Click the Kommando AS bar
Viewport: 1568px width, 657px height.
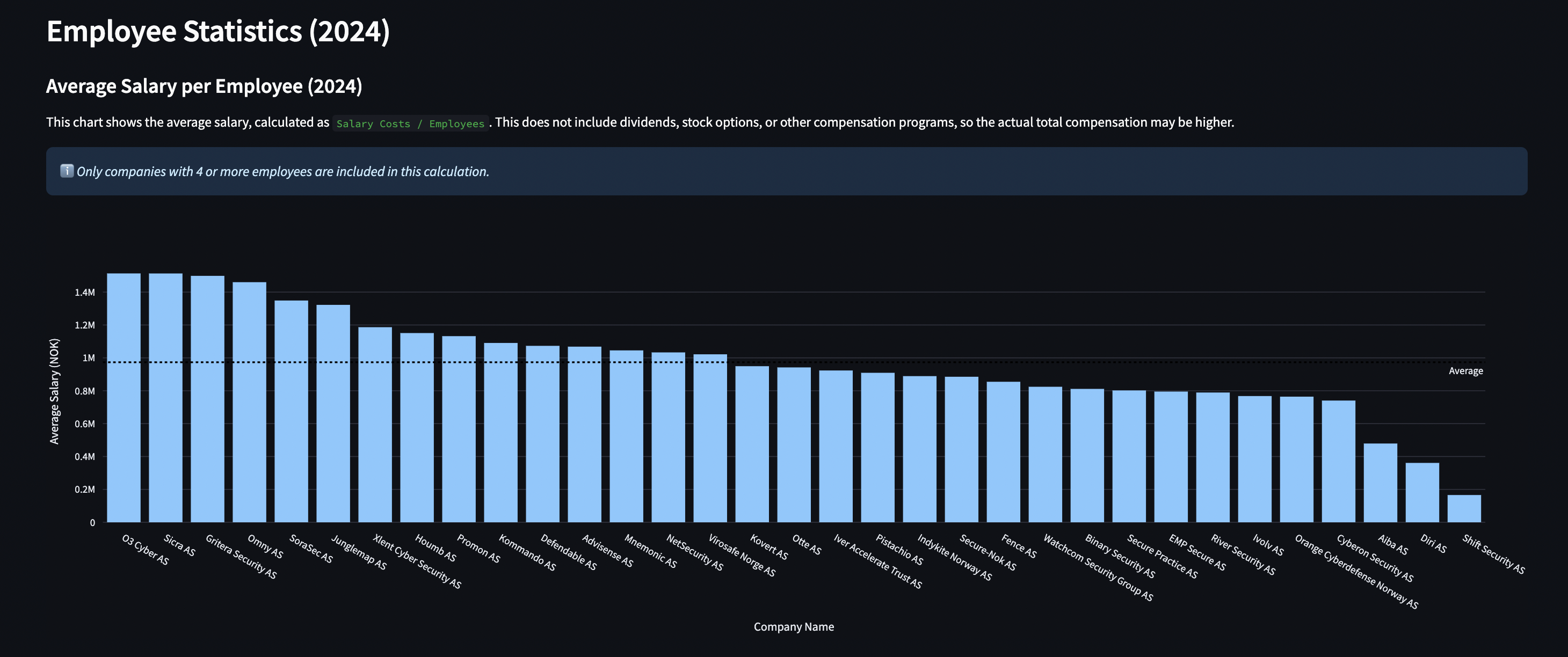[x=501, y=433]
